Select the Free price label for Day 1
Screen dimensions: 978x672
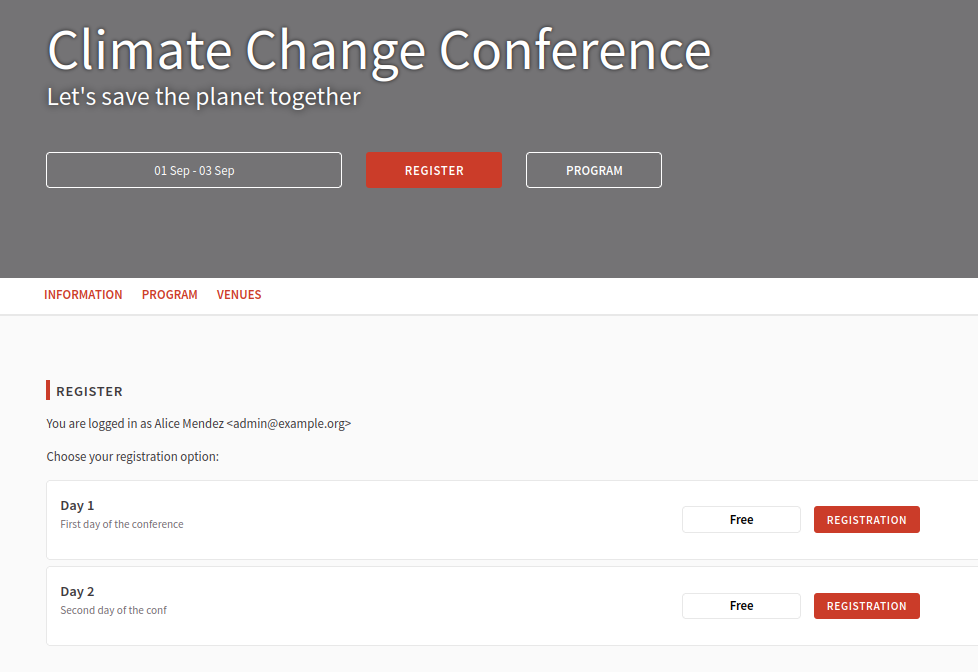point(741,520)
